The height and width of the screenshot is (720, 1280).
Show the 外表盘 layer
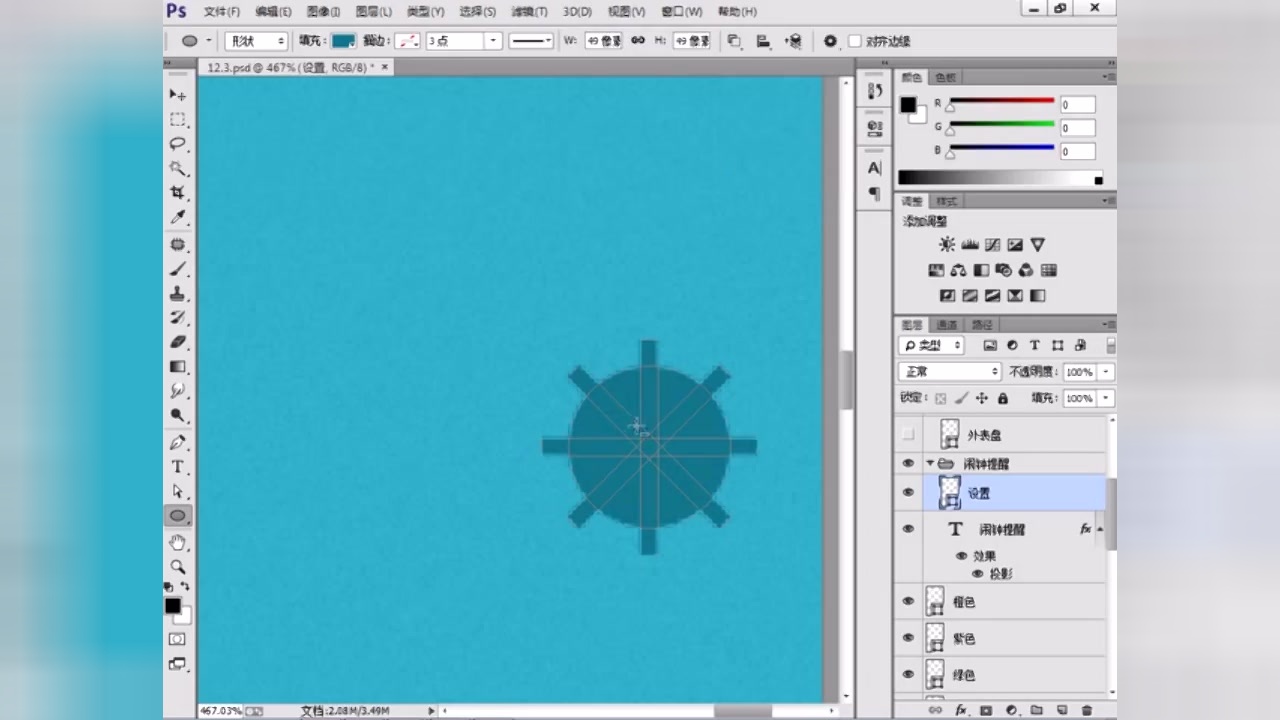tap(908, 434)
